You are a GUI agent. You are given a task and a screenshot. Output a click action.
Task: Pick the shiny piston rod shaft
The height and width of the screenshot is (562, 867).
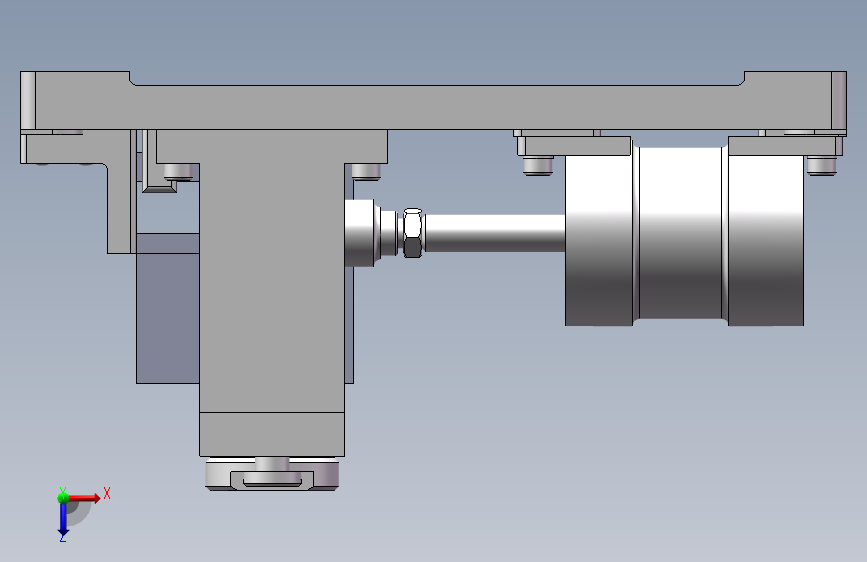click(x=494, y=233)
